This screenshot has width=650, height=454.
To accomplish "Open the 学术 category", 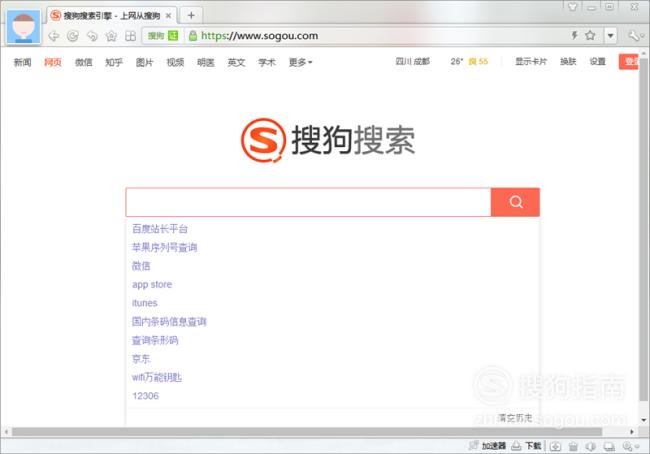I will pos(267,62).
